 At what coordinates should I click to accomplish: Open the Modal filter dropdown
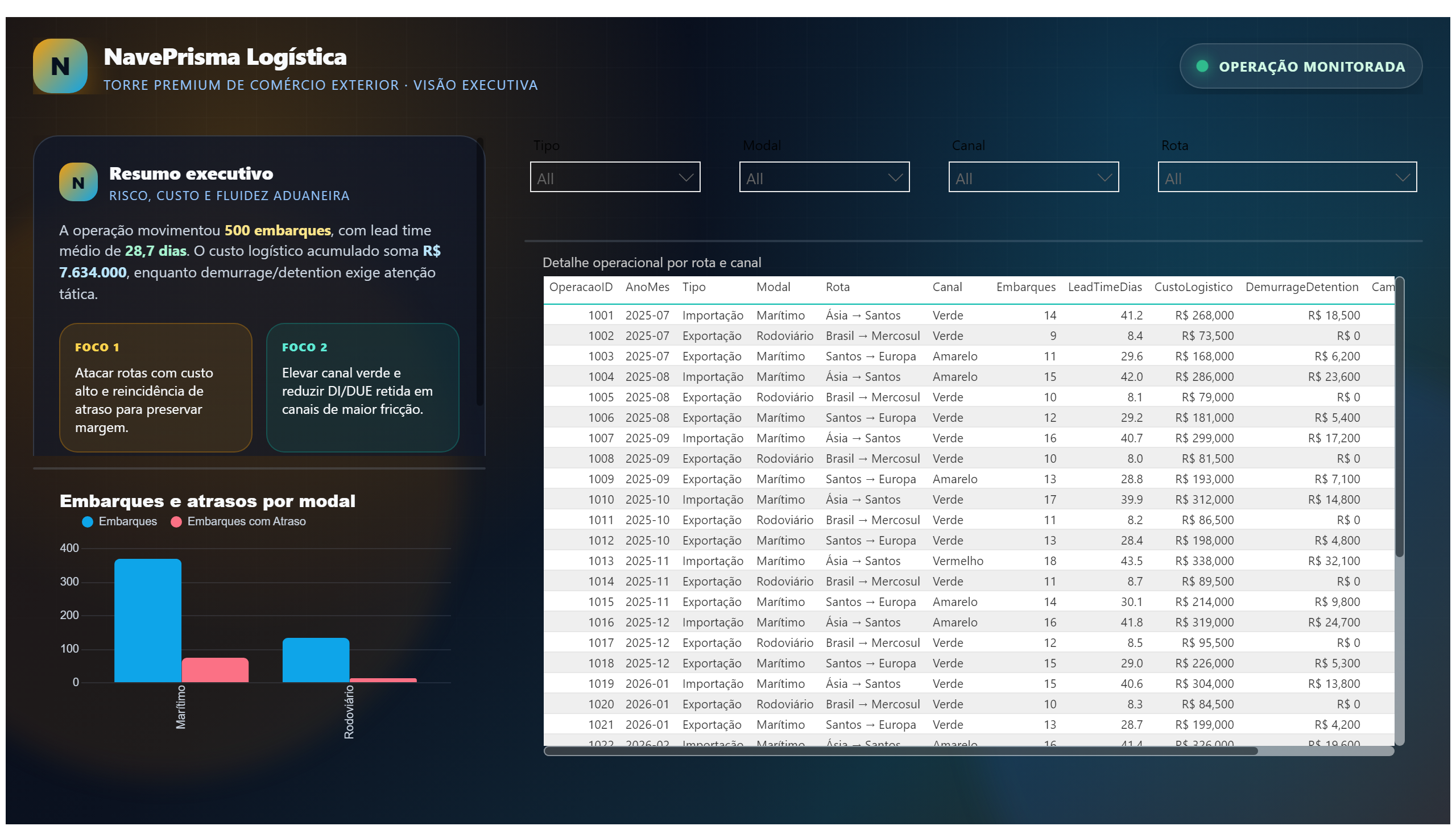click(x=824, y=177)
